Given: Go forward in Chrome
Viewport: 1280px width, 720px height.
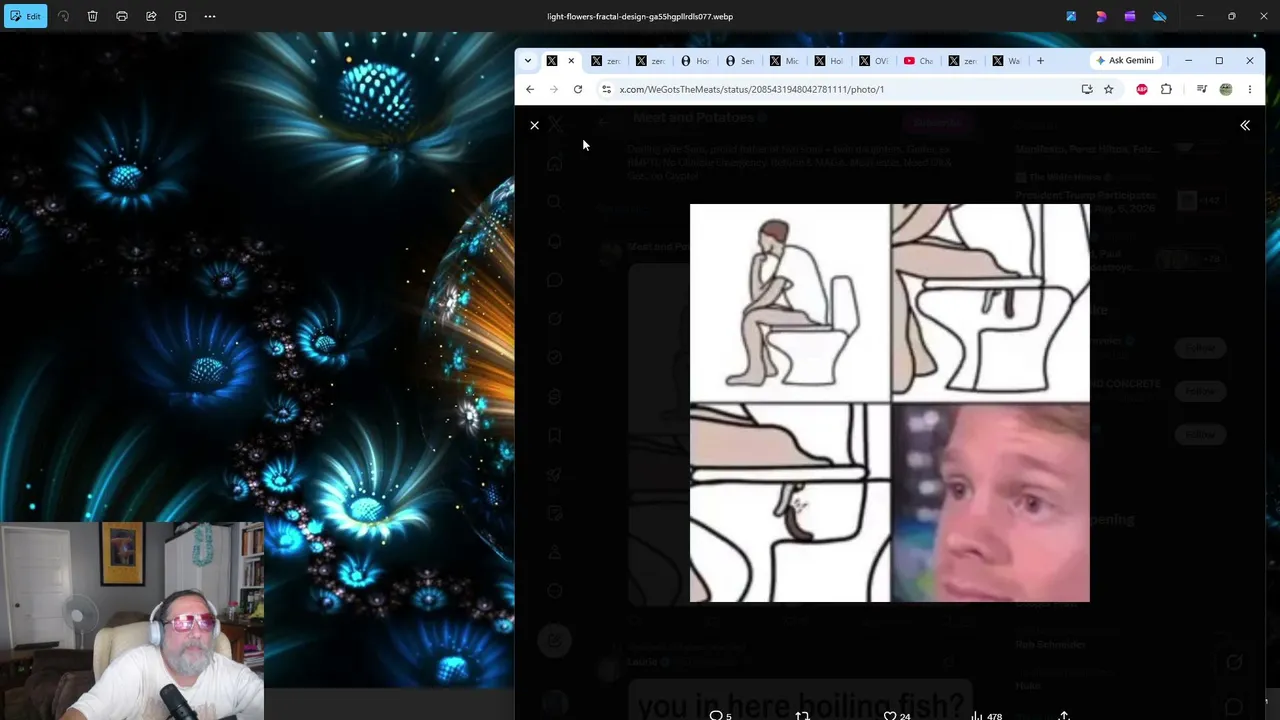Looking at the screenshot, I should (x=554, y=89).
